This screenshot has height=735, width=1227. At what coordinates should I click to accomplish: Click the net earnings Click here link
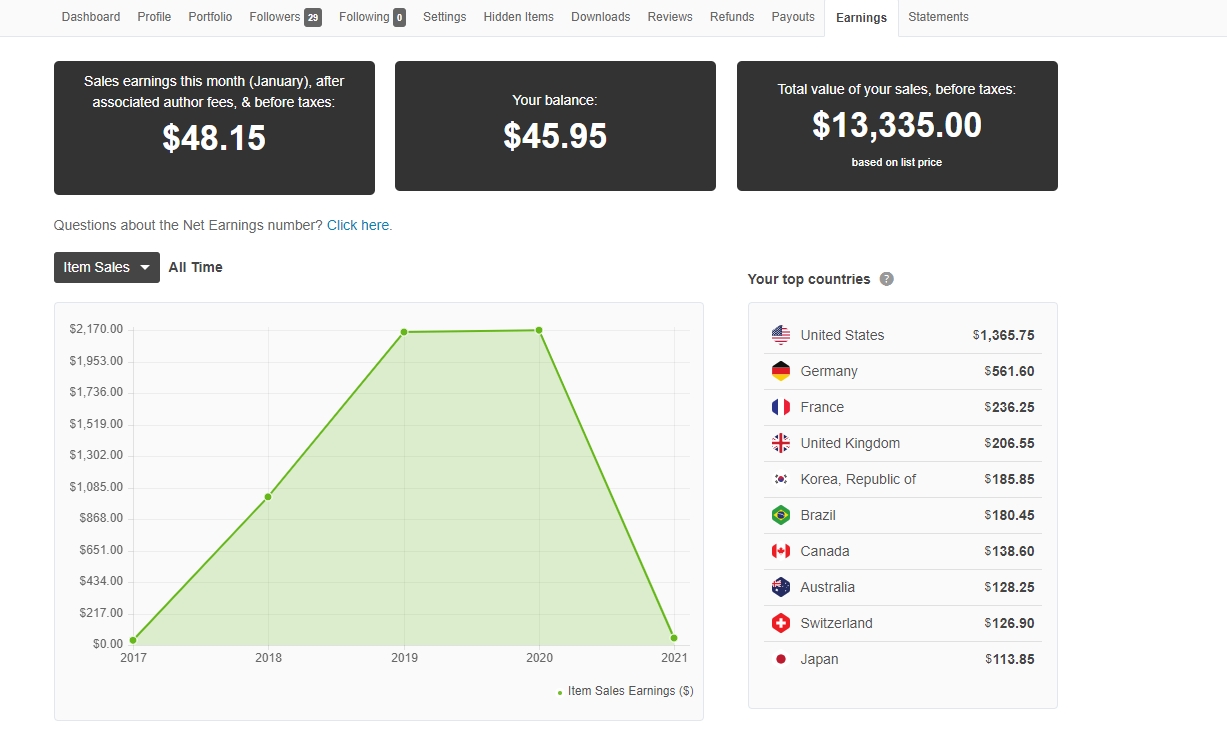click(x=358, y=225)
